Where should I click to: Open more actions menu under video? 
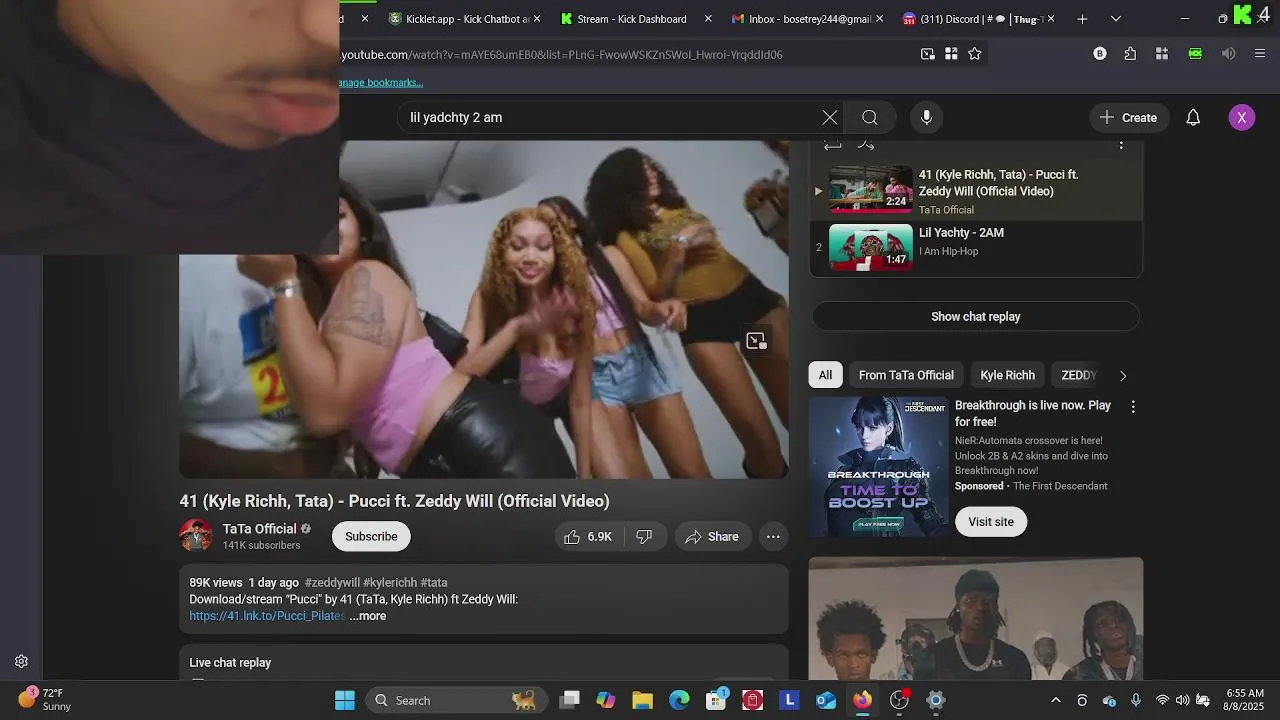coord(773,537)
